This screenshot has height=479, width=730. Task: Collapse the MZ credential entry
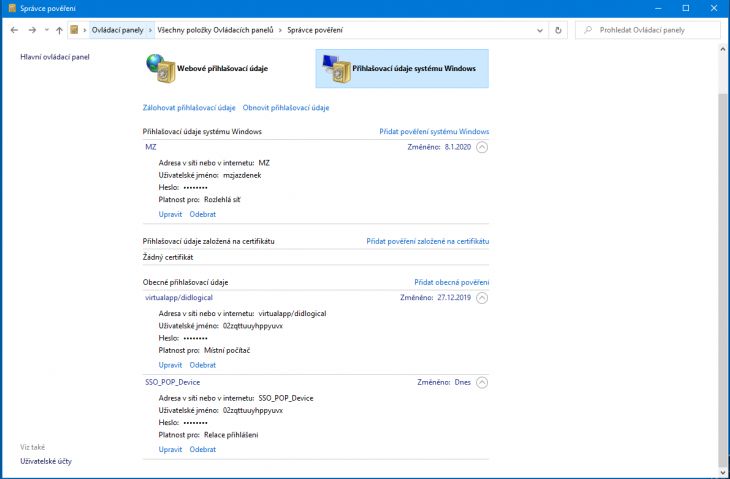click(482, 147)
